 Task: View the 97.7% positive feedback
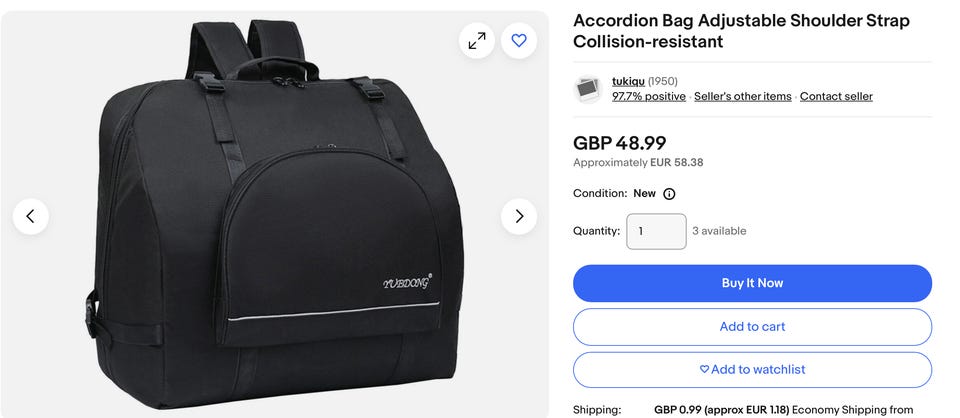[x=649, y=97]
